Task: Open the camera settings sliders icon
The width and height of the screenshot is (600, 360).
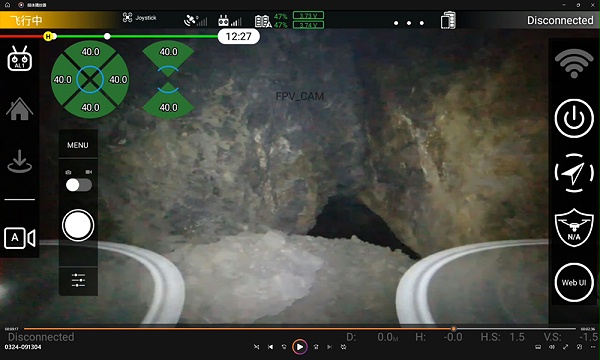Action: pyautogui.click(x=78, y=280)
